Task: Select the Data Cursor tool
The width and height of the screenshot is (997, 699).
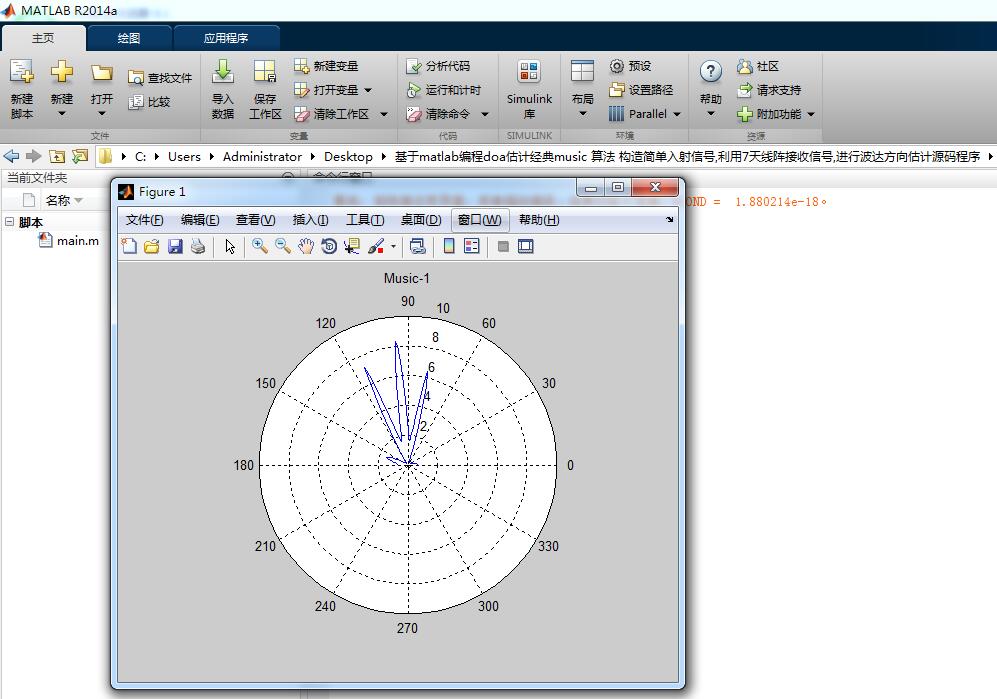Action: (x=352, y=246)
